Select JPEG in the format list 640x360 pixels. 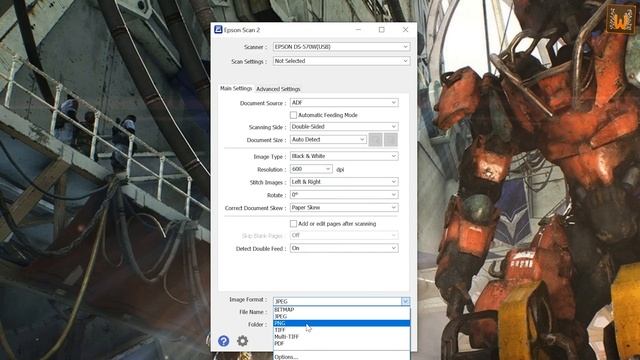(x=341, y=316)
